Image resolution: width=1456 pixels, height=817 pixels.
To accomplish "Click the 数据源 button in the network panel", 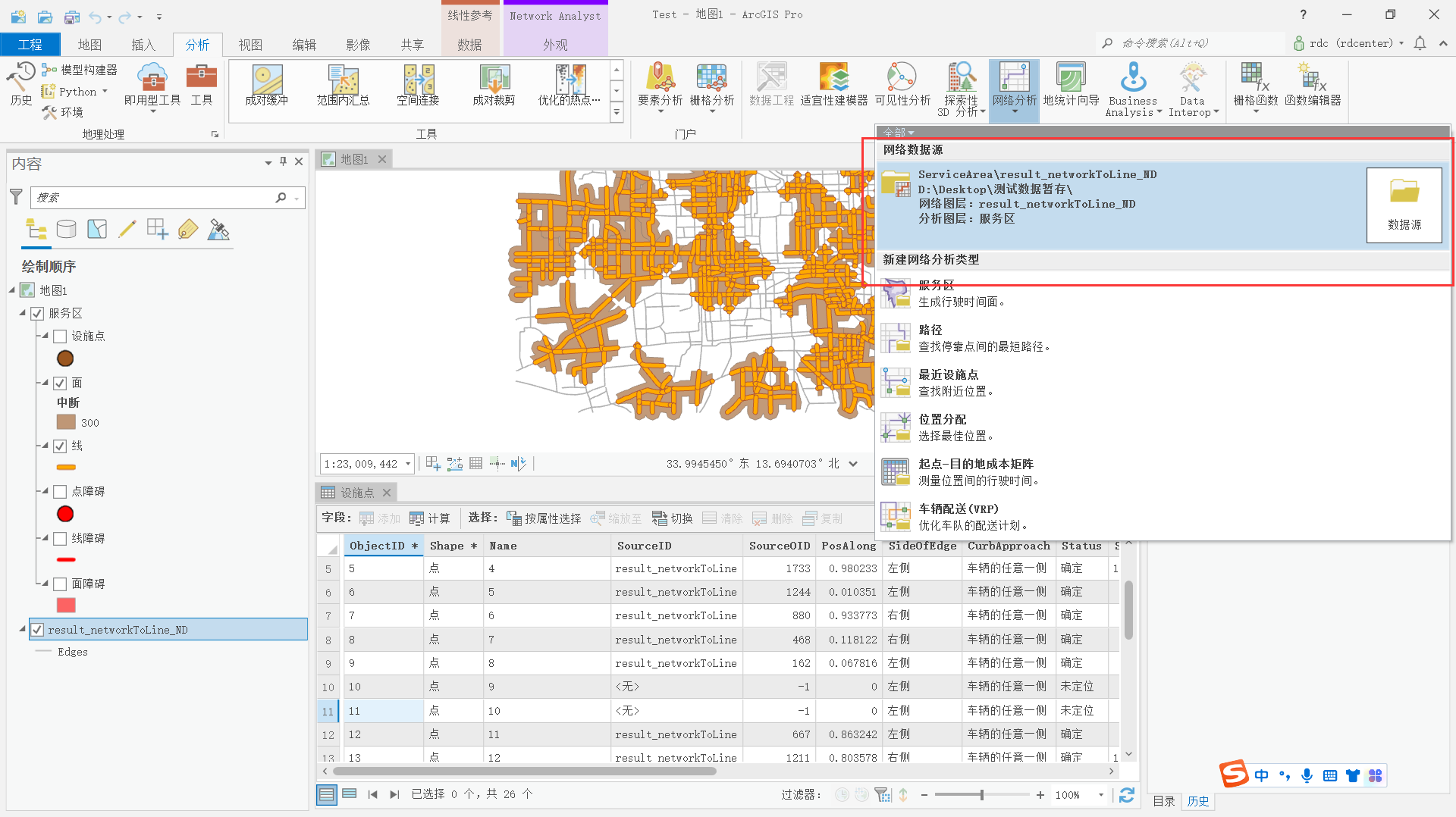I will 1404,205.
